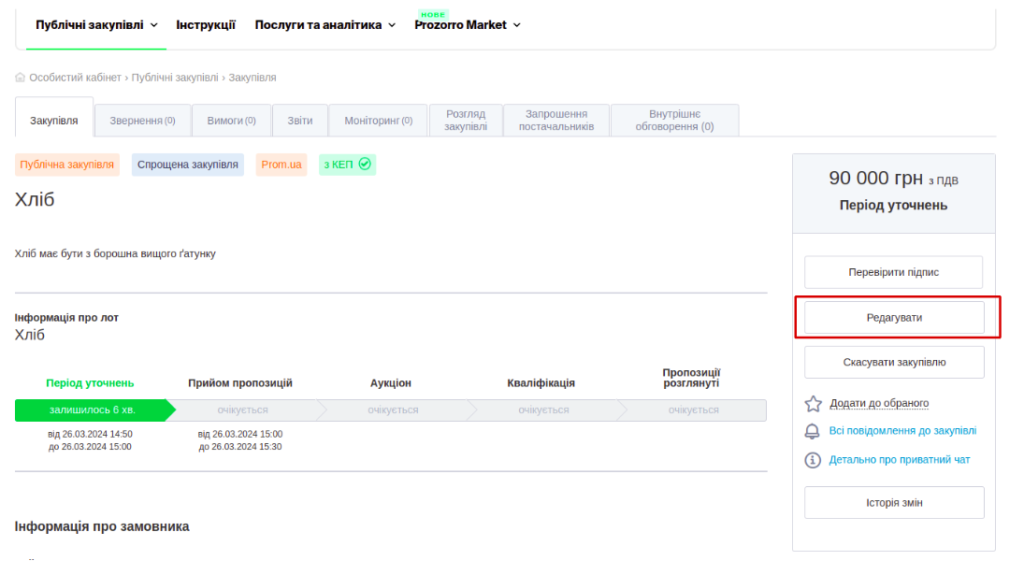Click the star icon for favorites
This screenshot has height=575, width=1024.
pyautogui.click(x=813, y=404)
